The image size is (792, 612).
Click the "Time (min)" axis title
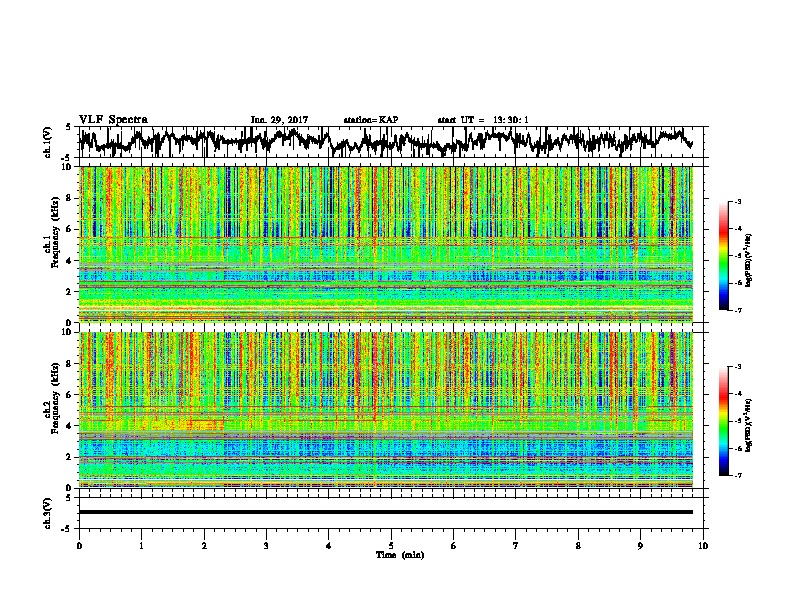(x=400, y=555)
